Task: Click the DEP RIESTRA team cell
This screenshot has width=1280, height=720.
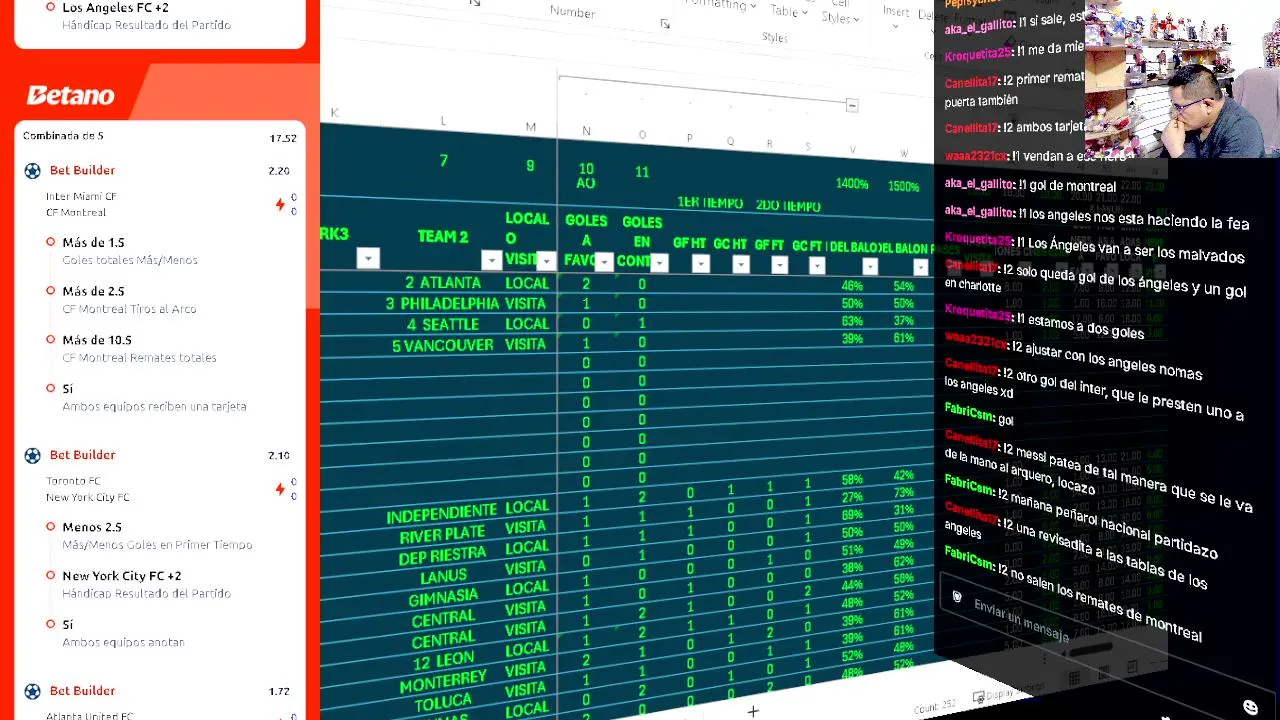Action: (442, 556)
